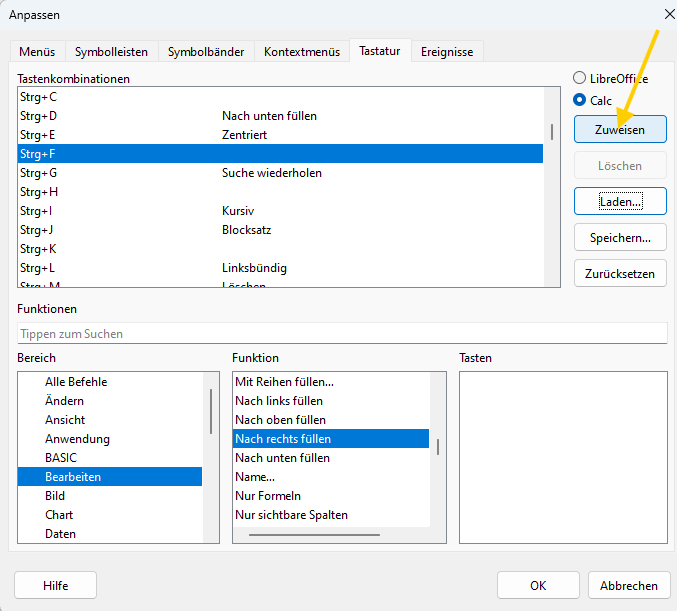Confirm with the OK button
Viewport: 677px width, 611px height.
coord(538,585)
